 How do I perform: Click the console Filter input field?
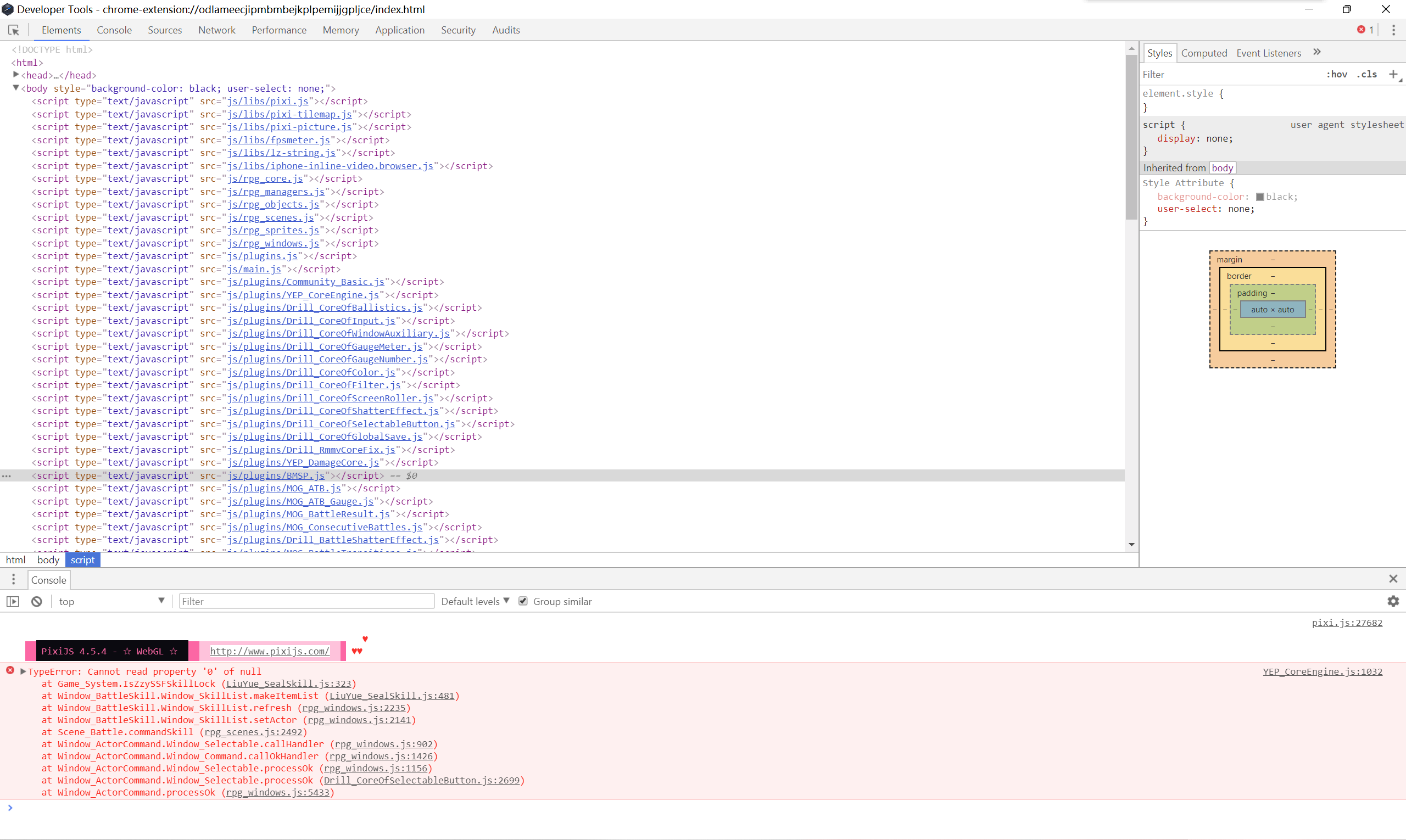point(306,601)
